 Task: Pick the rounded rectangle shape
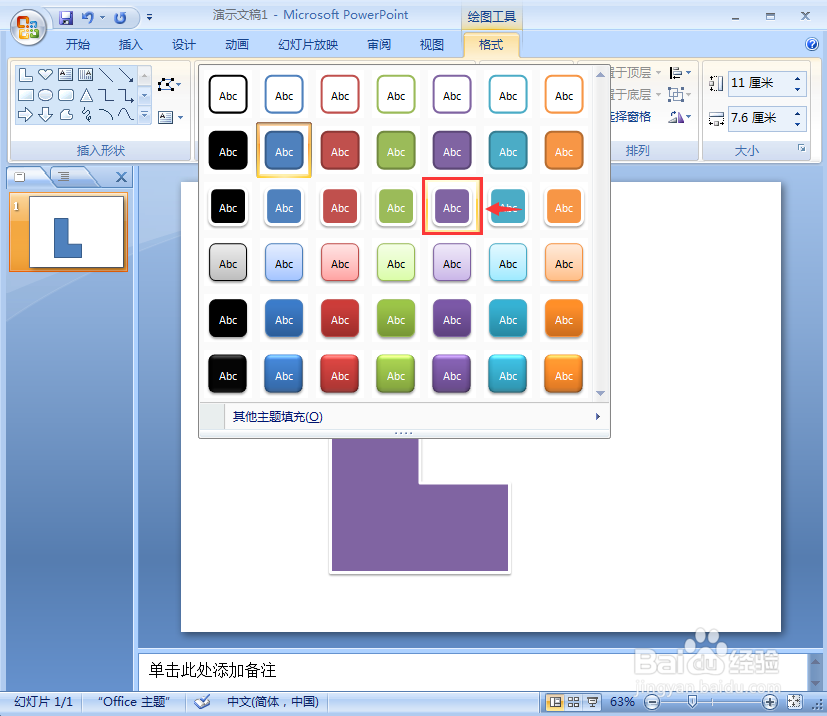[x=65, y=95]
